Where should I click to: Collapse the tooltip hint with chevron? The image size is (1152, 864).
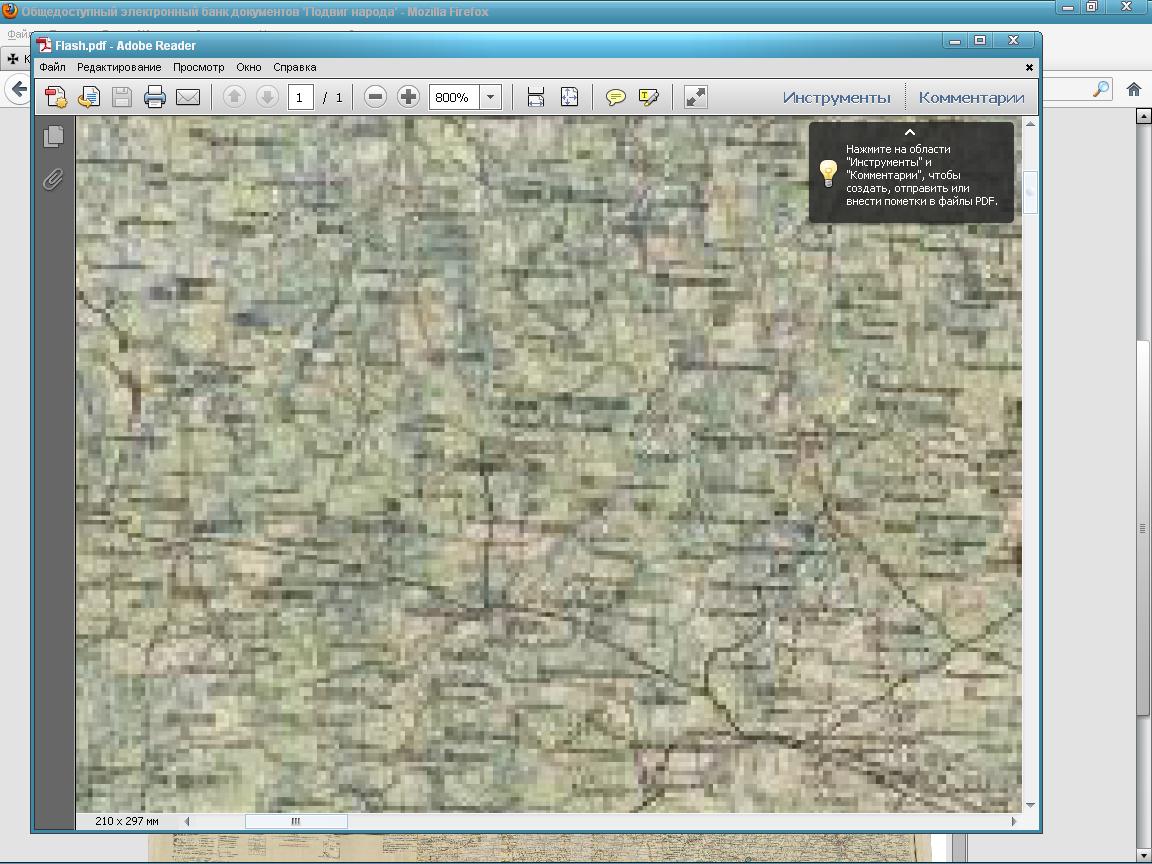pyautogui.click(x=909, y=132)
